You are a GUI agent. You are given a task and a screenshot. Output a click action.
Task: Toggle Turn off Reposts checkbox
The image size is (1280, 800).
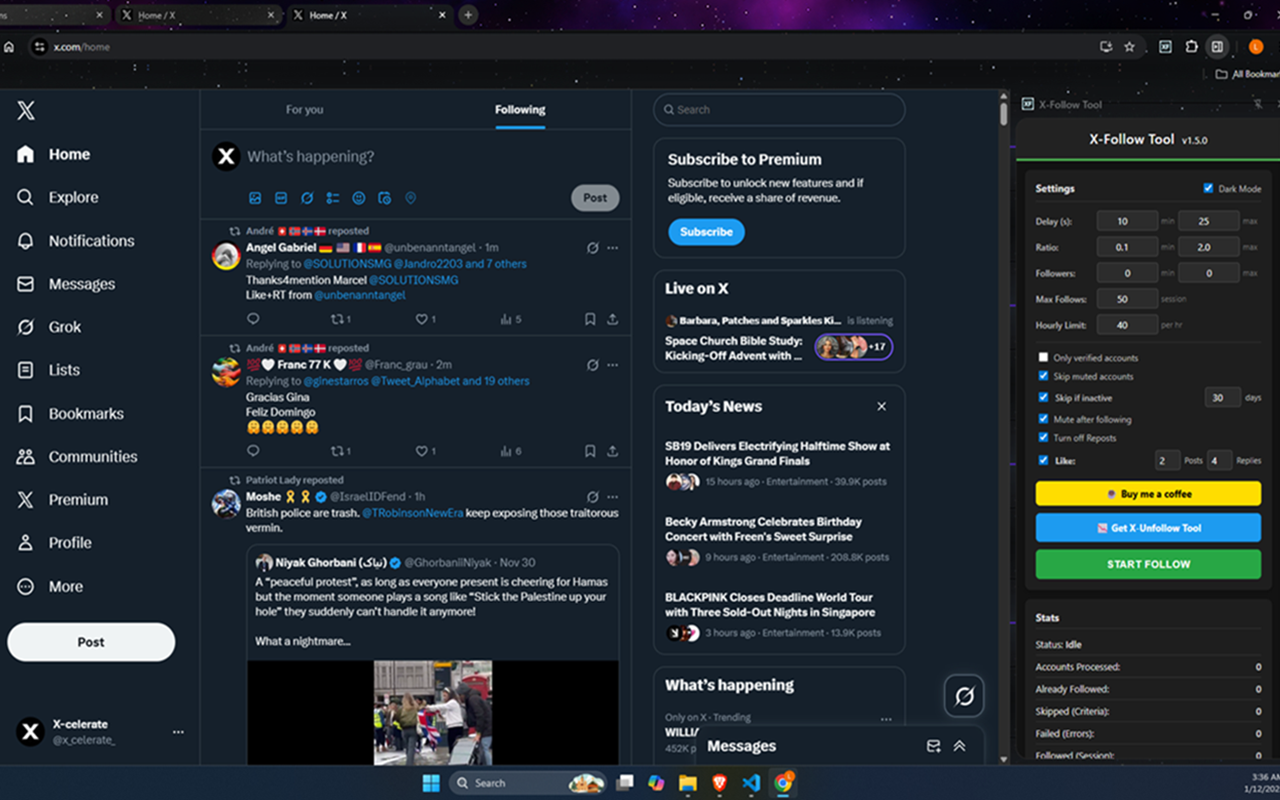(1043, 437)
